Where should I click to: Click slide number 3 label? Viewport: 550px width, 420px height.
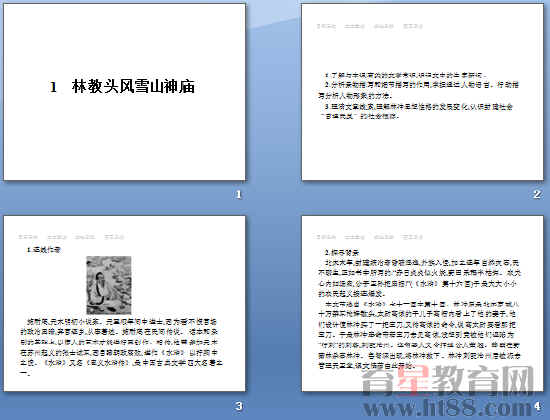(239, 406)
